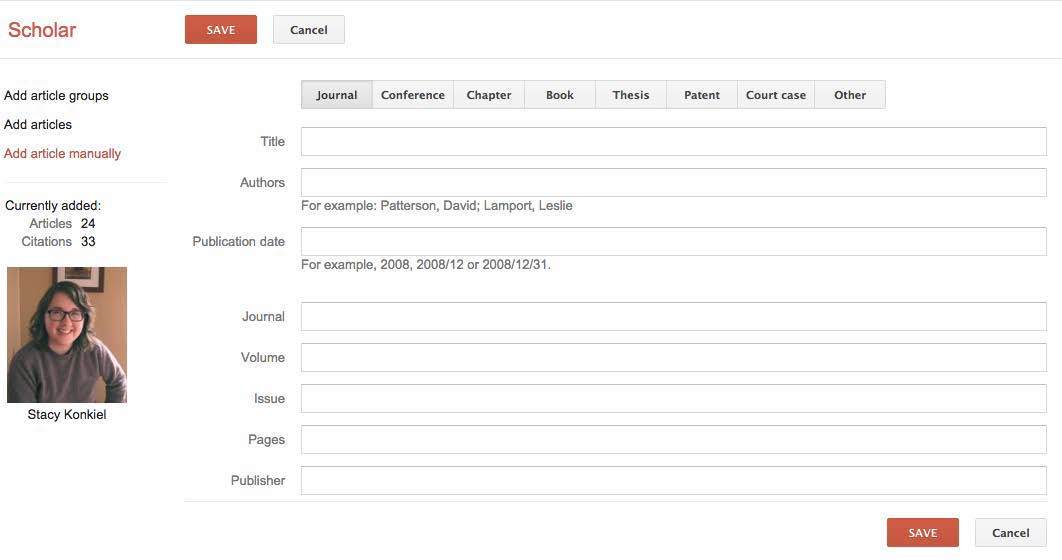The height and width of the screenshot is (560, 1062).
Task: Focus the Journal input field
Action: (674, 317)
